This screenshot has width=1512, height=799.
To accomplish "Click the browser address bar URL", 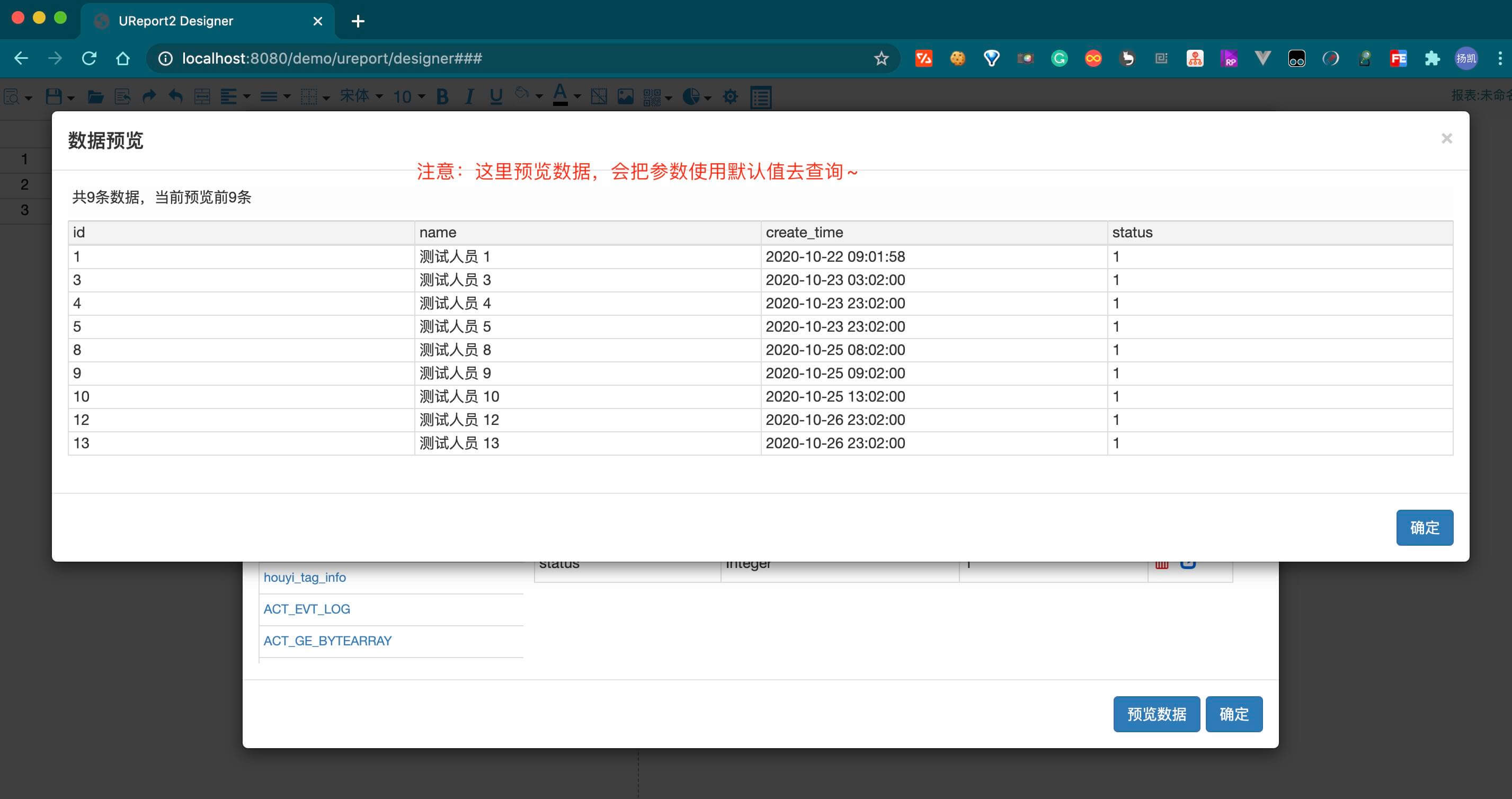I will (332, 58).
